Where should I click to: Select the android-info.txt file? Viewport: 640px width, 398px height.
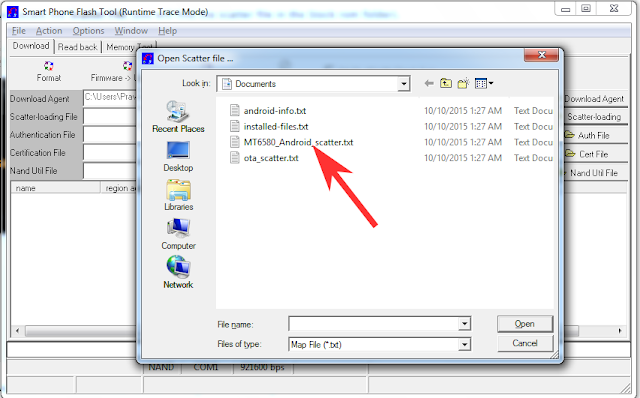275,111
